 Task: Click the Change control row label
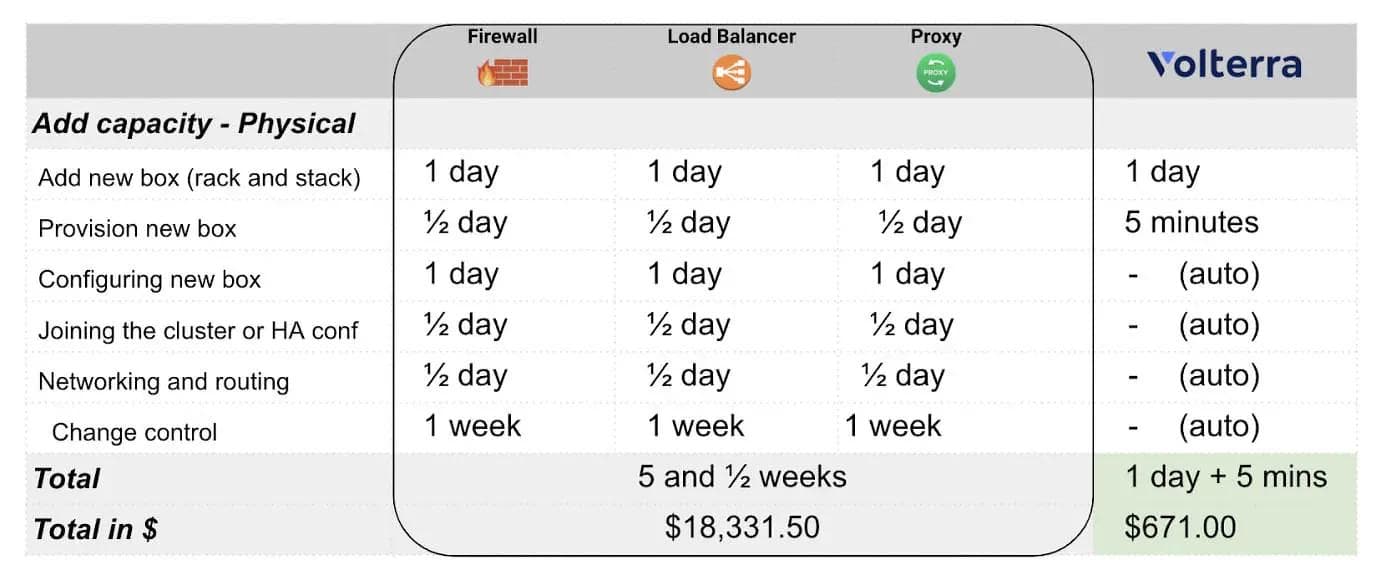[134, 432]
